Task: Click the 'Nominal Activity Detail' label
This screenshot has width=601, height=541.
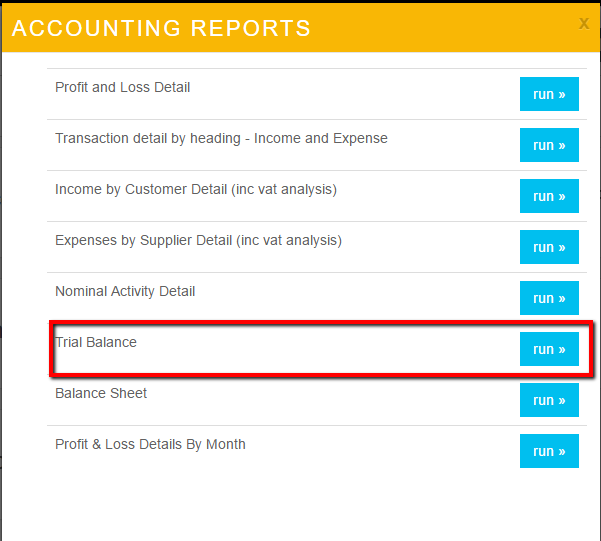Action: [x=125, y=291]
